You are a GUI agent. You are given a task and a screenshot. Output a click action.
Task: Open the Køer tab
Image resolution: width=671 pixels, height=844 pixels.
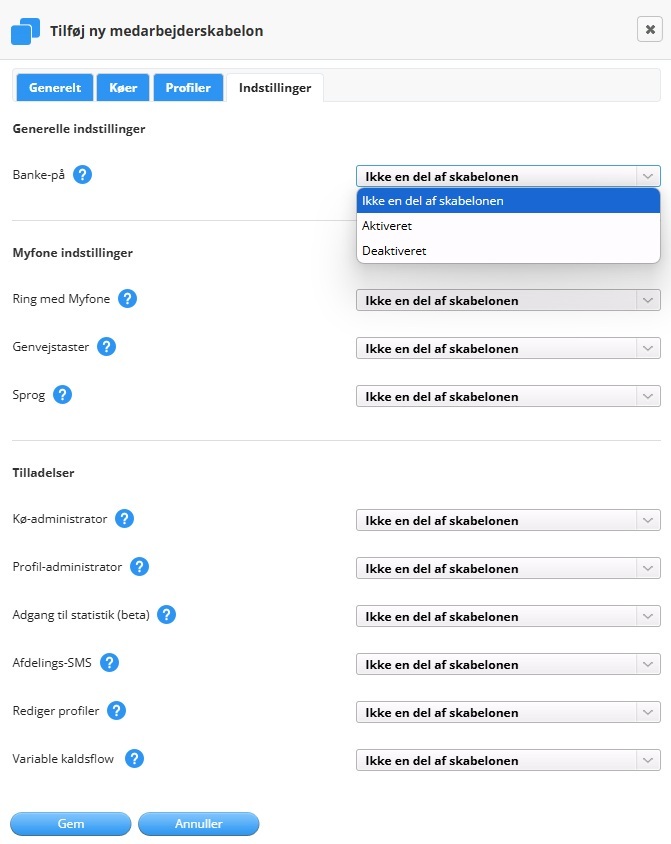[x=123, y=88]
